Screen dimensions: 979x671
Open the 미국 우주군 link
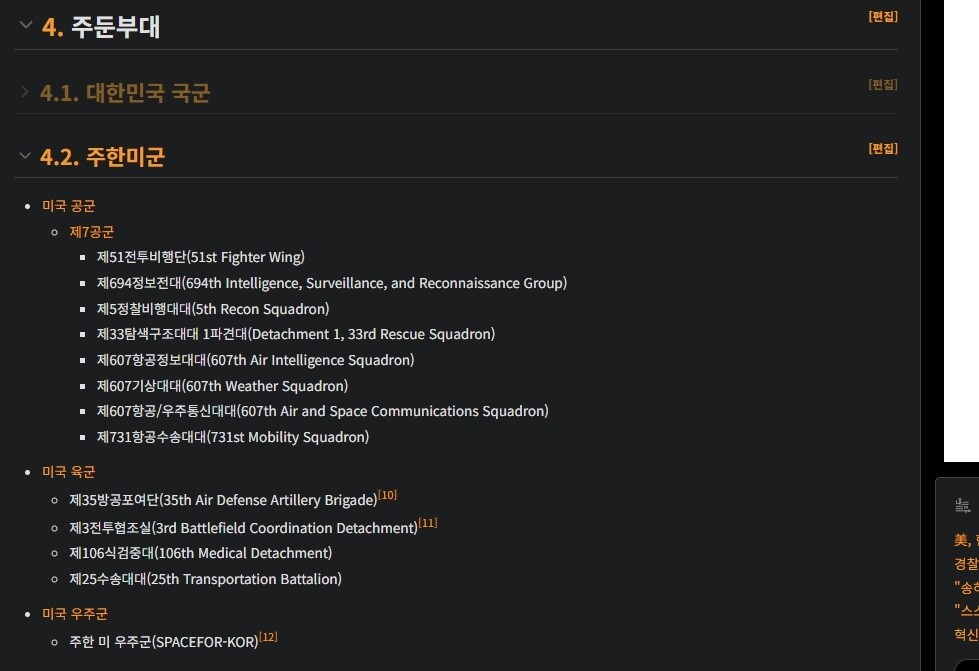[75, 614]
